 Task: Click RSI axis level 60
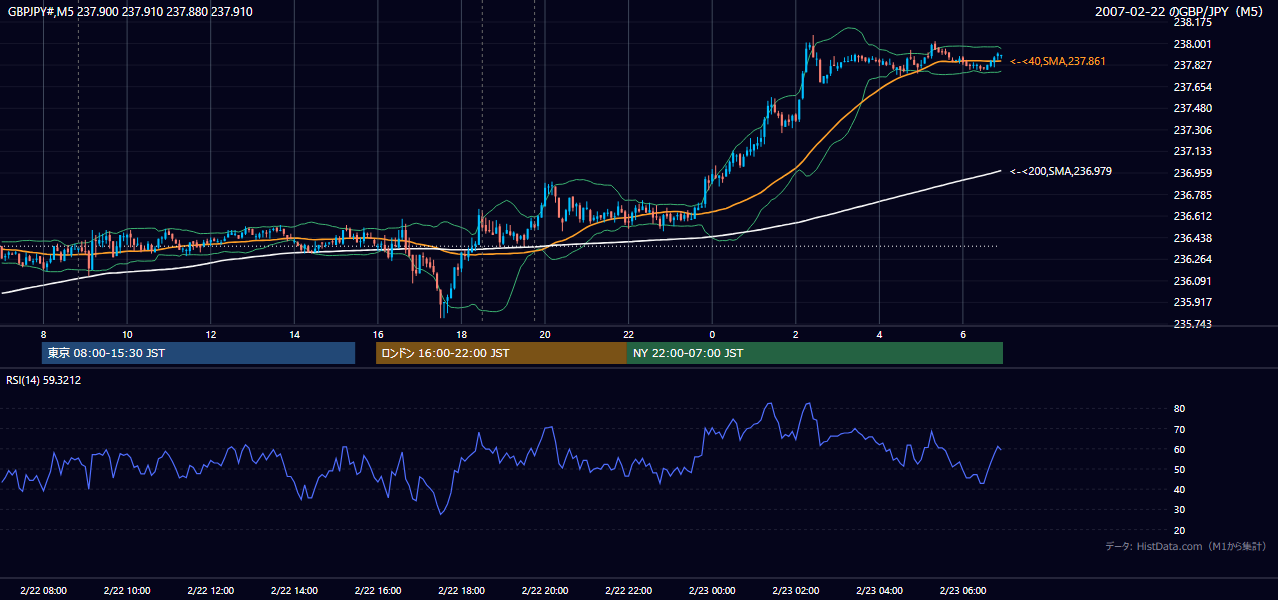click(x=1180, y=449)
